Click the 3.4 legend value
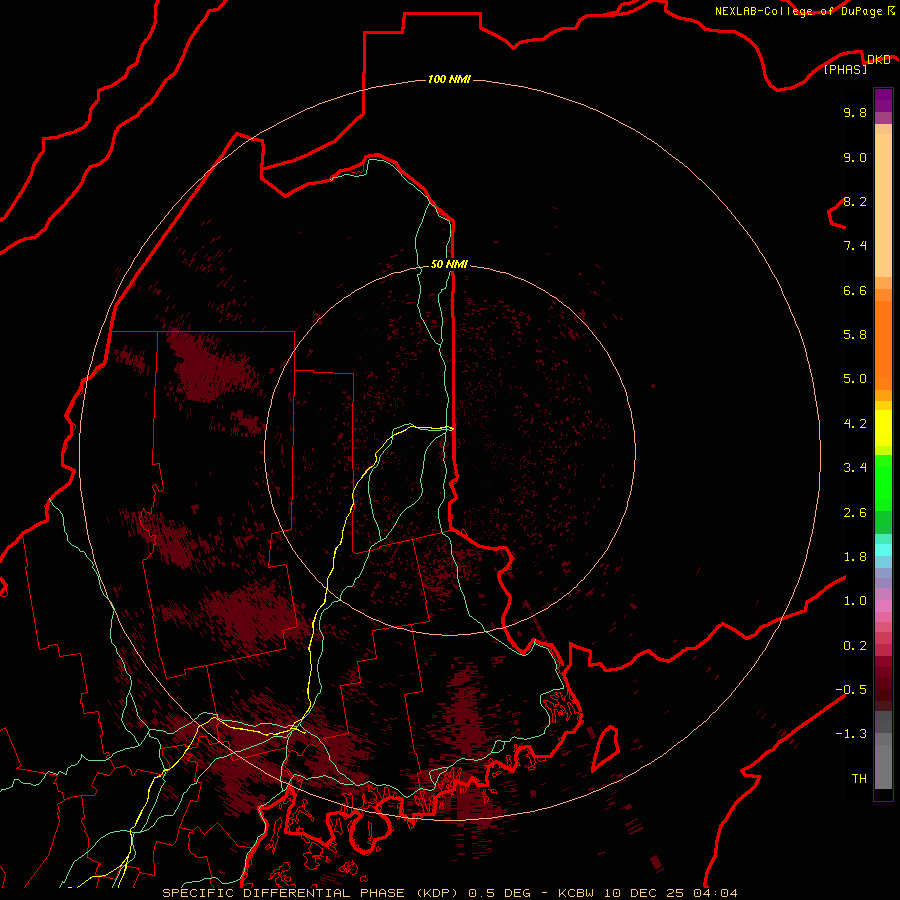 [855, 468]
